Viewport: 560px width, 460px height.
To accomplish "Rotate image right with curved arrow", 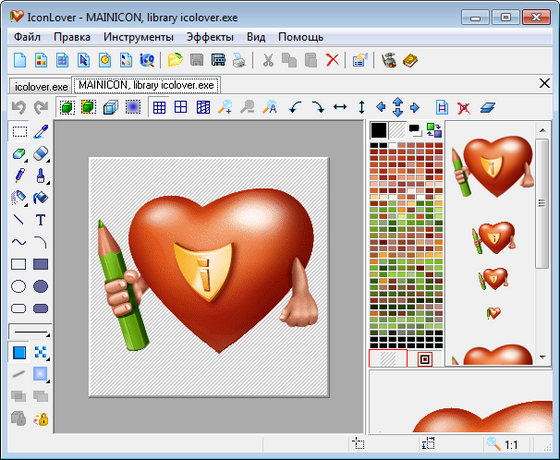I will point(318,107).
